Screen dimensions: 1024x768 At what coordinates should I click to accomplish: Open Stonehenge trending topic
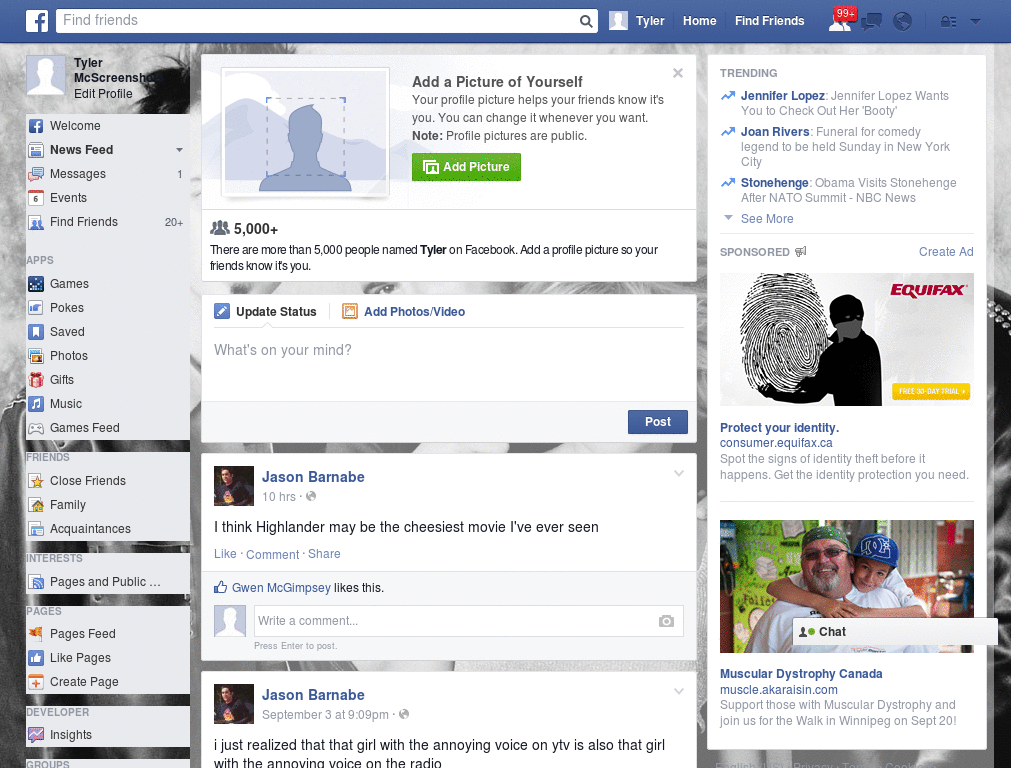(774, 183)
